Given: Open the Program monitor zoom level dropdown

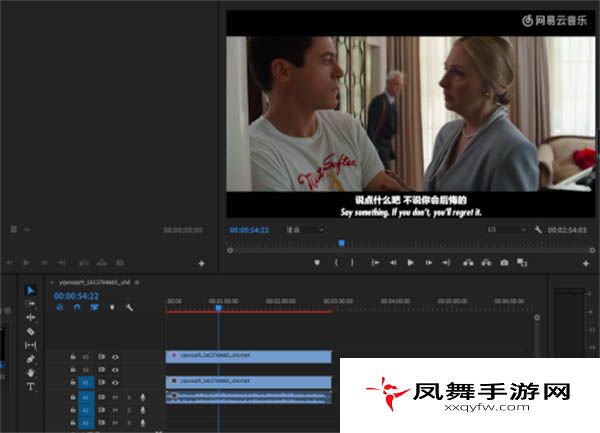Looking at the screenshot, I should coord(305,230).
